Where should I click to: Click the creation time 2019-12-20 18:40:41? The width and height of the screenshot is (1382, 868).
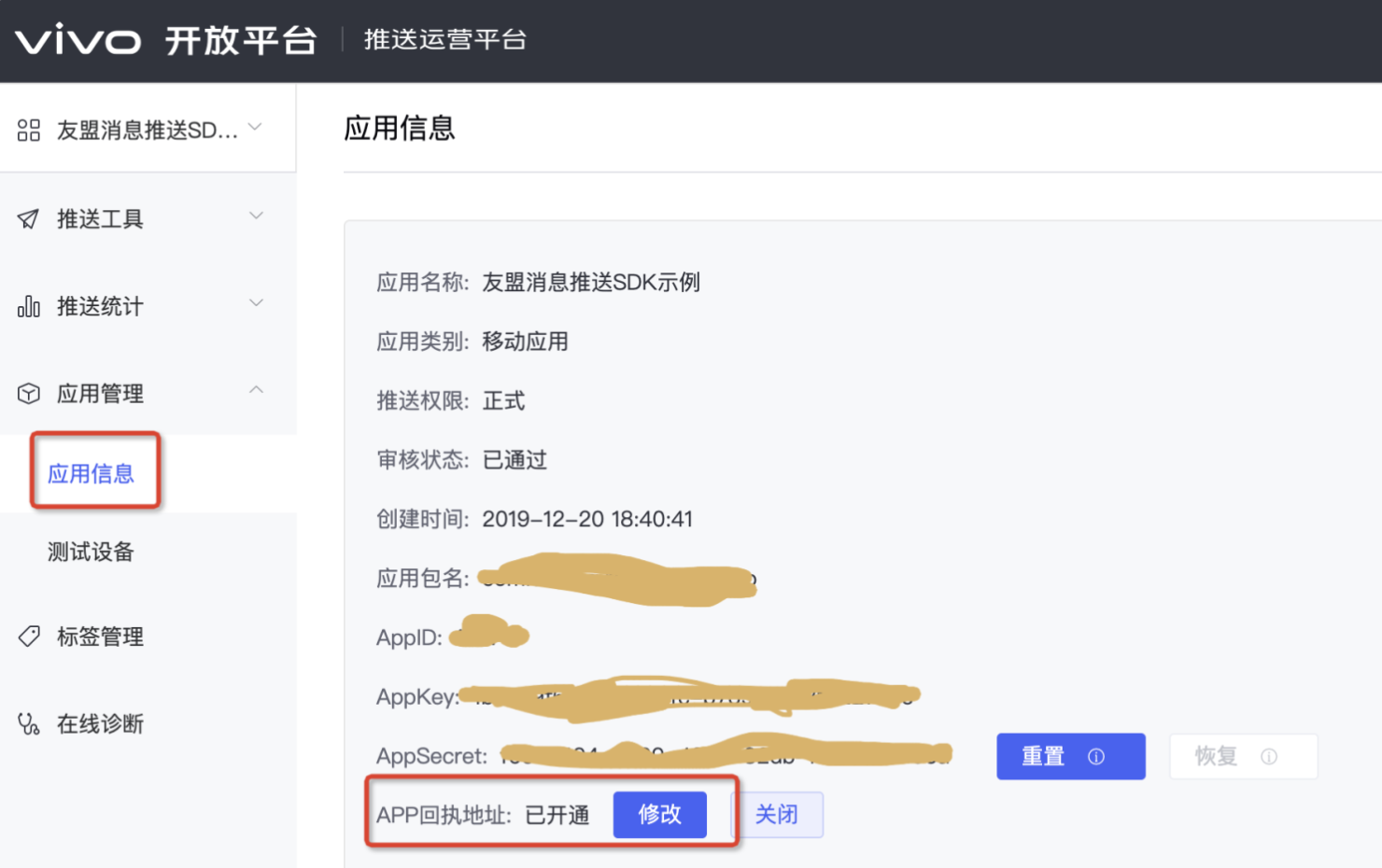click(587, 519)
